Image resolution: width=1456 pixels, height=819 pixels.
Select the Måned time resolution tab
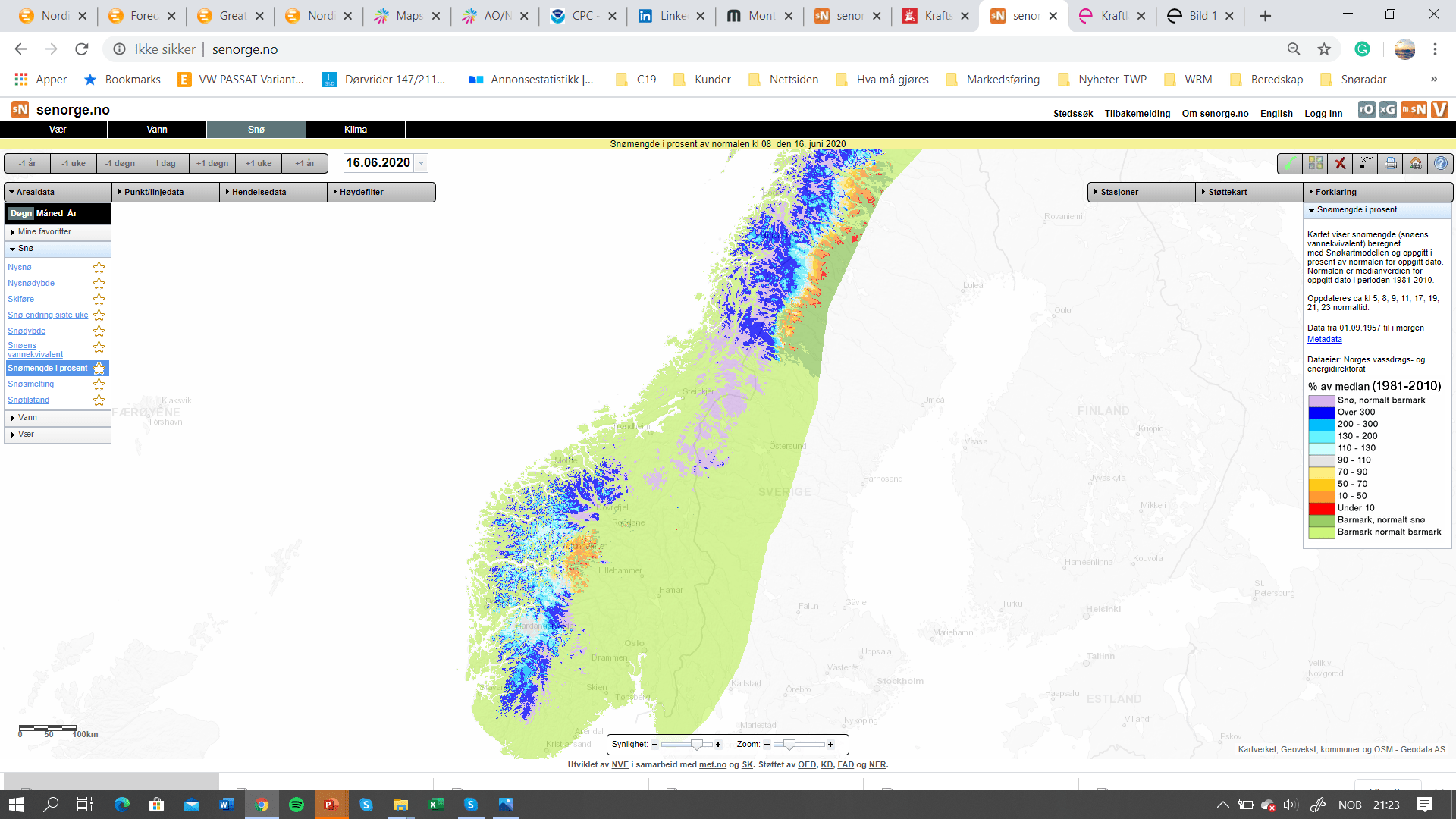click(50, 213)
